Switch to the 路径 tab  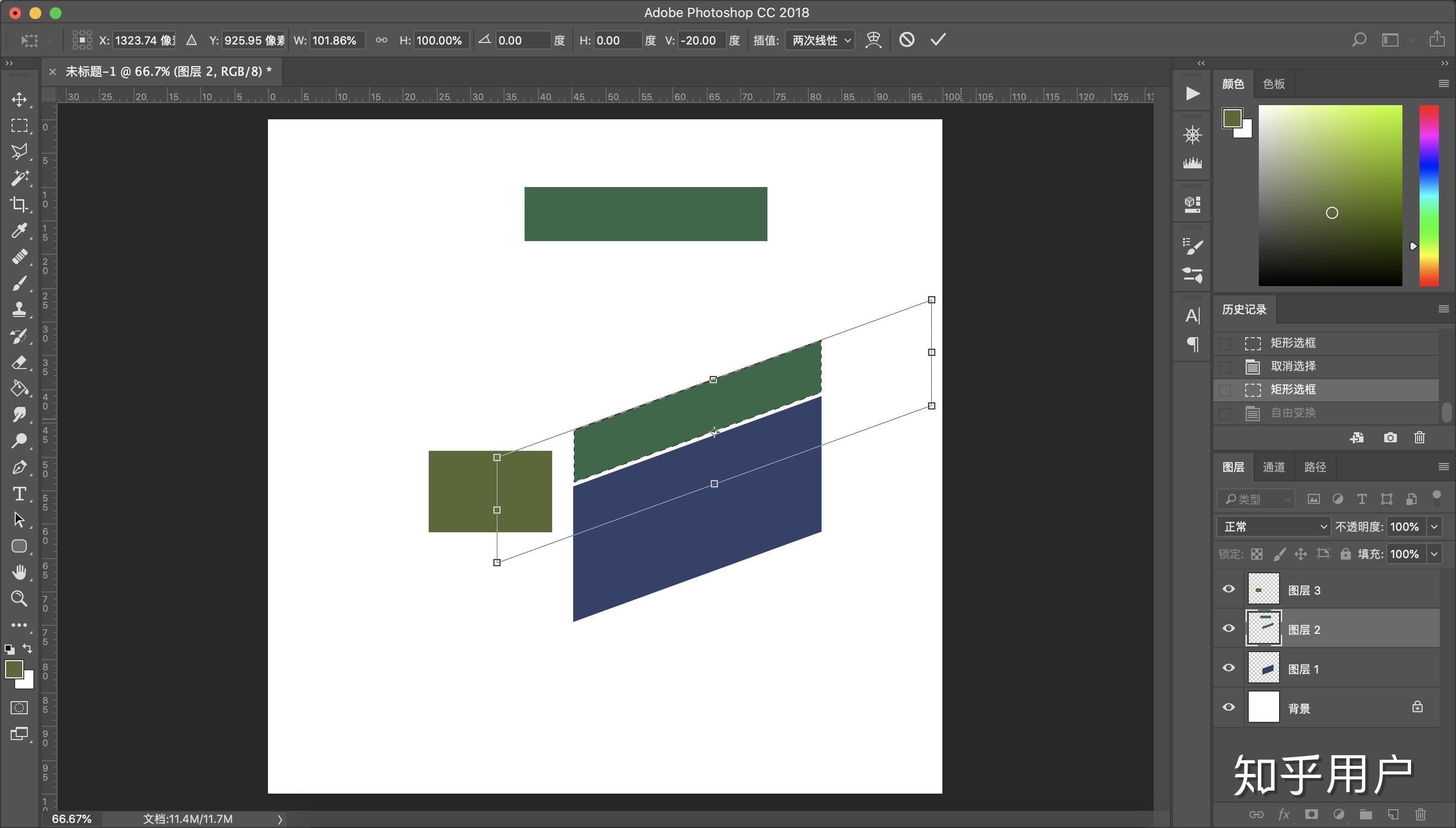coord(1314,468)
